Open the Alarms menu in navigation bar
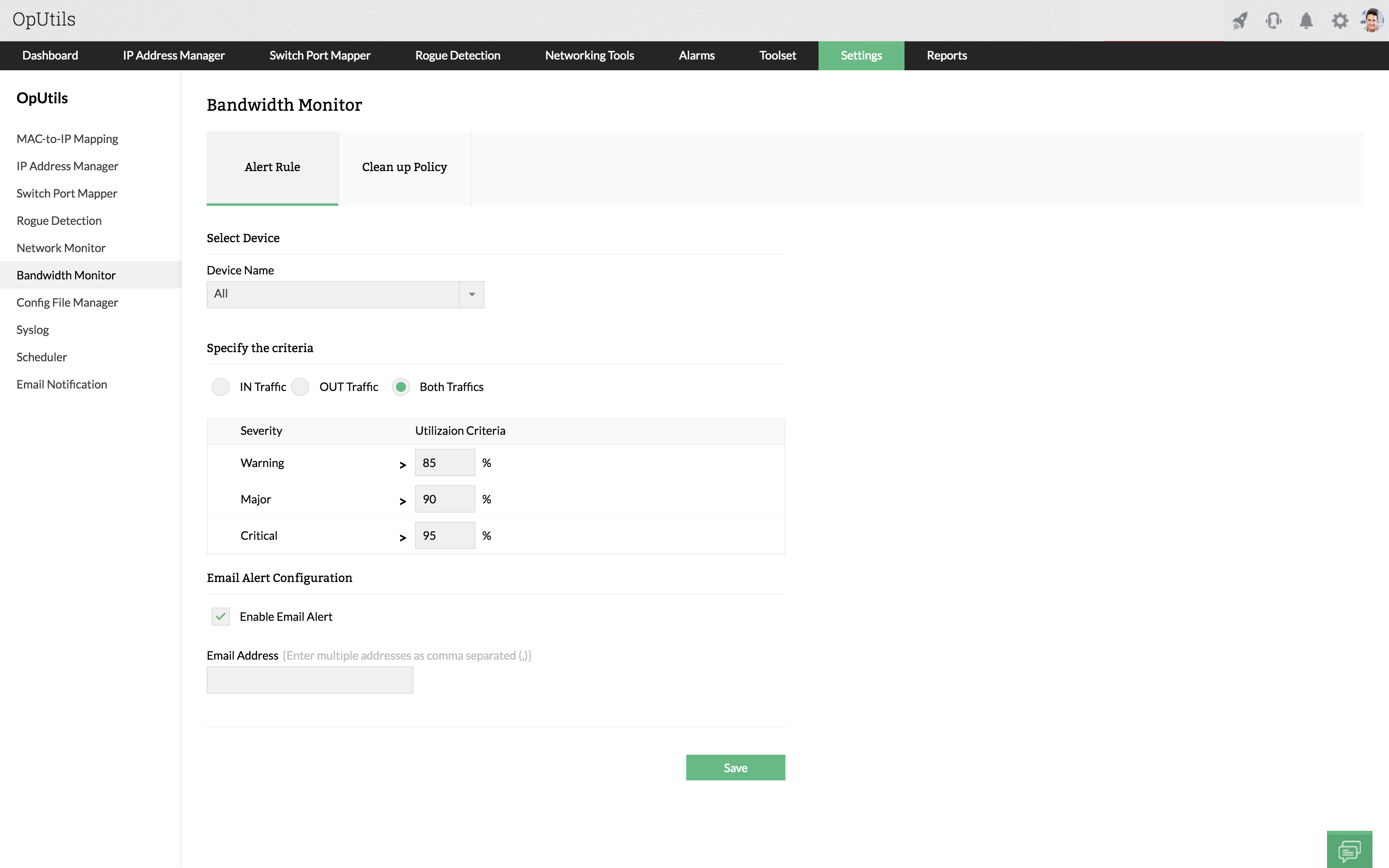This screenshot has height=868, width=1389. [x=696, y=56]
